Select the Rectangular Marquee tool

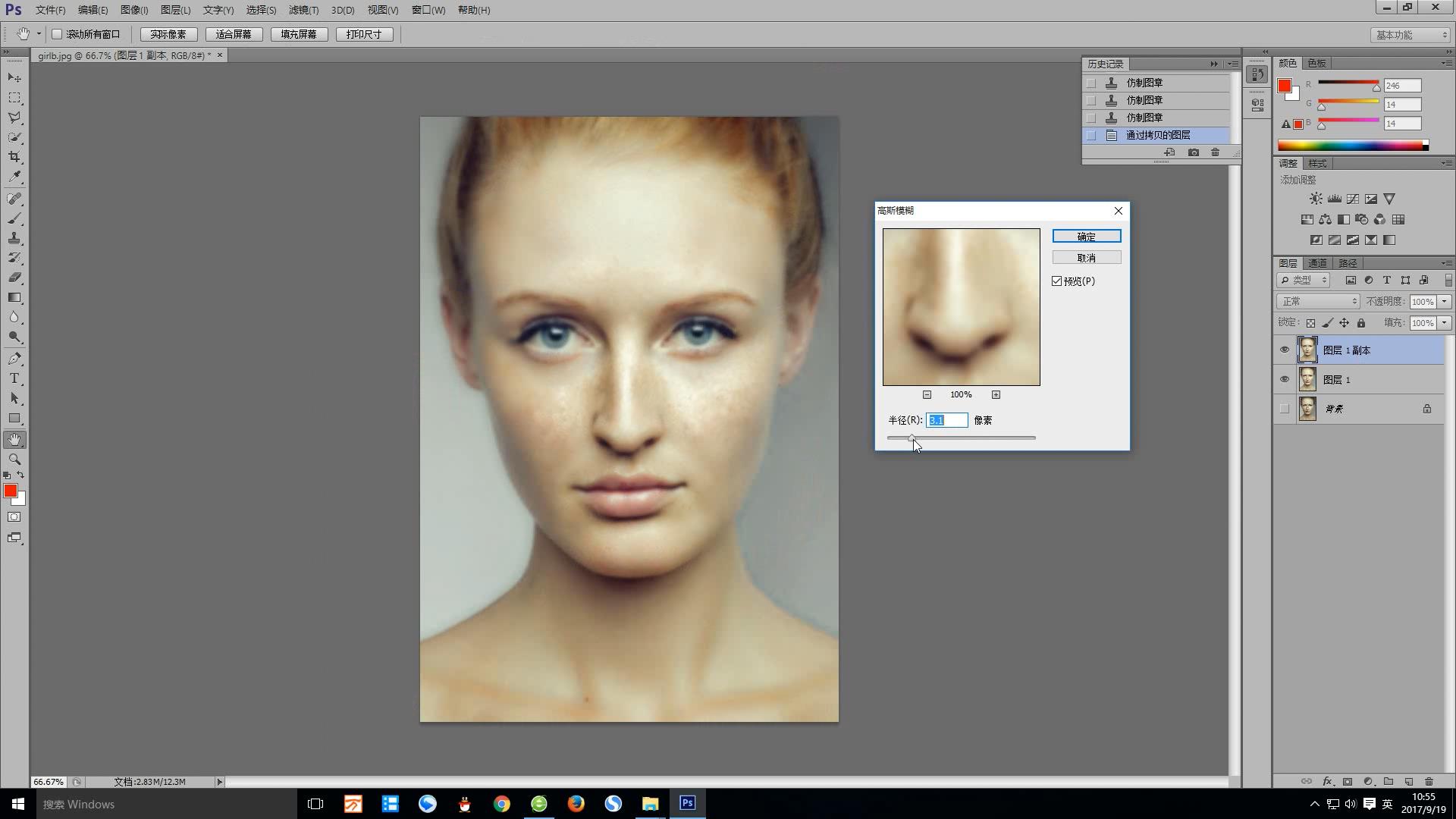point(14,98)
